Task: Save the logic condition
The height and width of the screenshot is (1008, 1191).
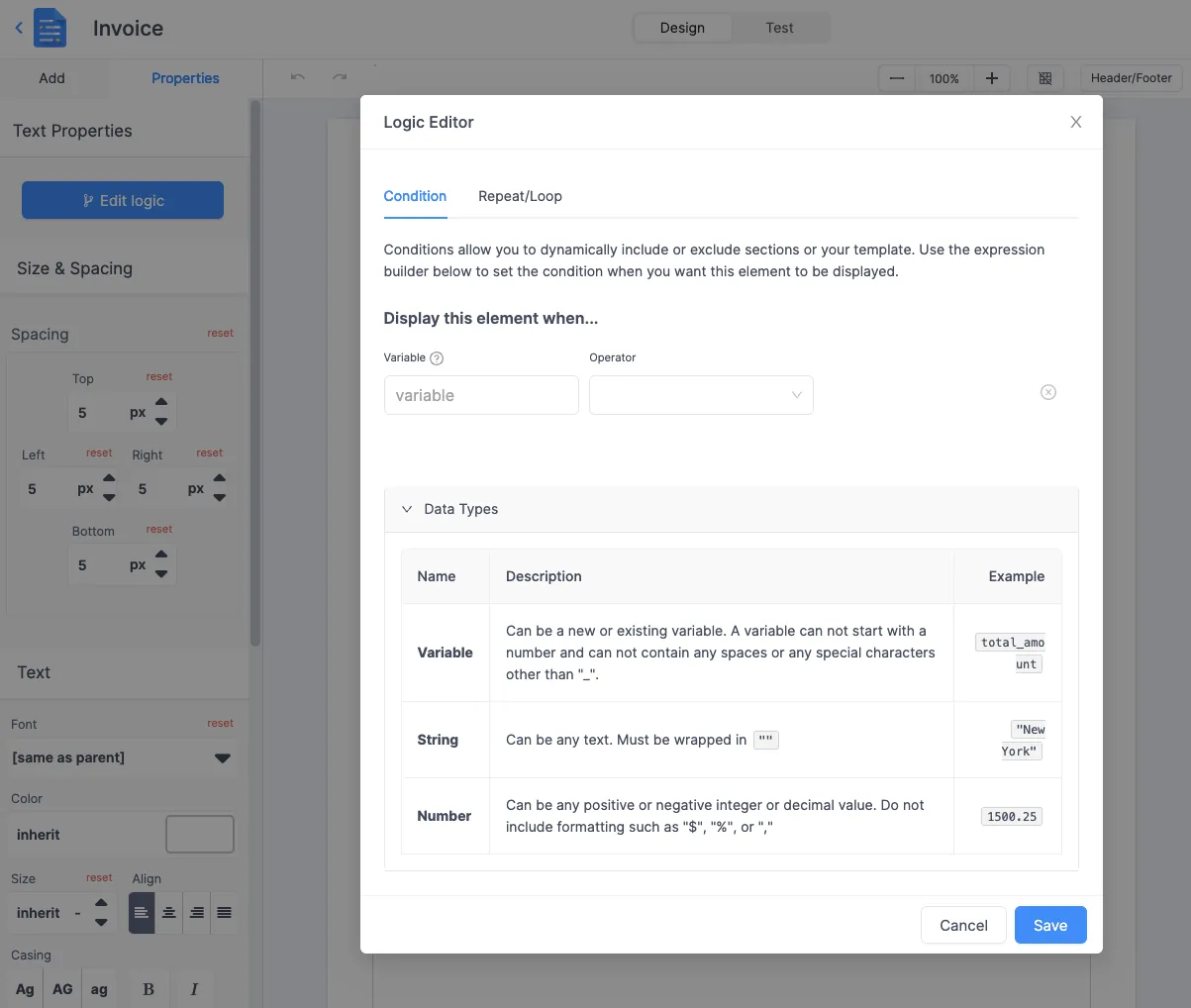Action: (x=1050, y=925)
